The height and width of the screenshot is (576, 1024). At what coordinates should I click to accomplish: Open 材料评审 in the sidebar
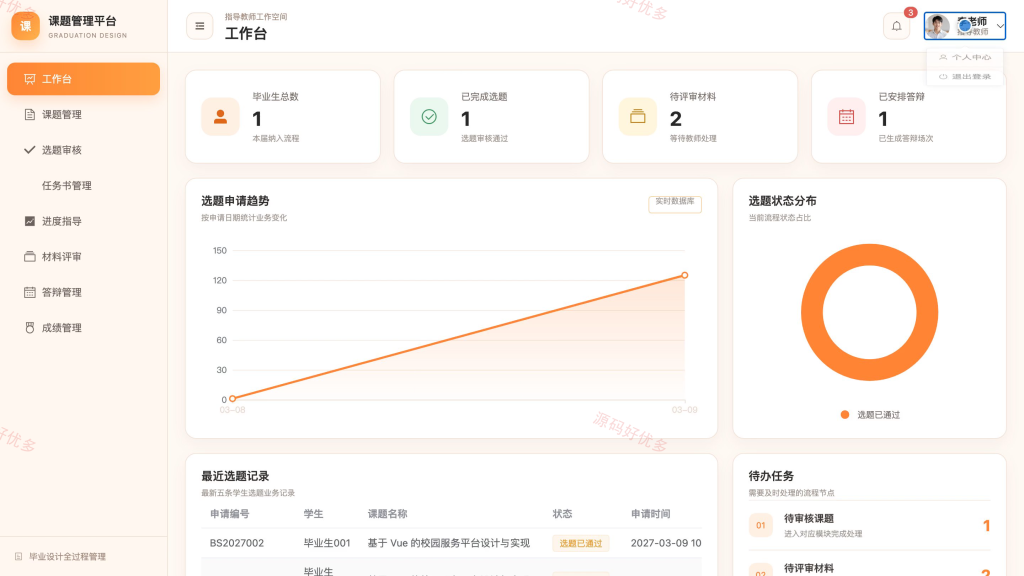point(84,257)
